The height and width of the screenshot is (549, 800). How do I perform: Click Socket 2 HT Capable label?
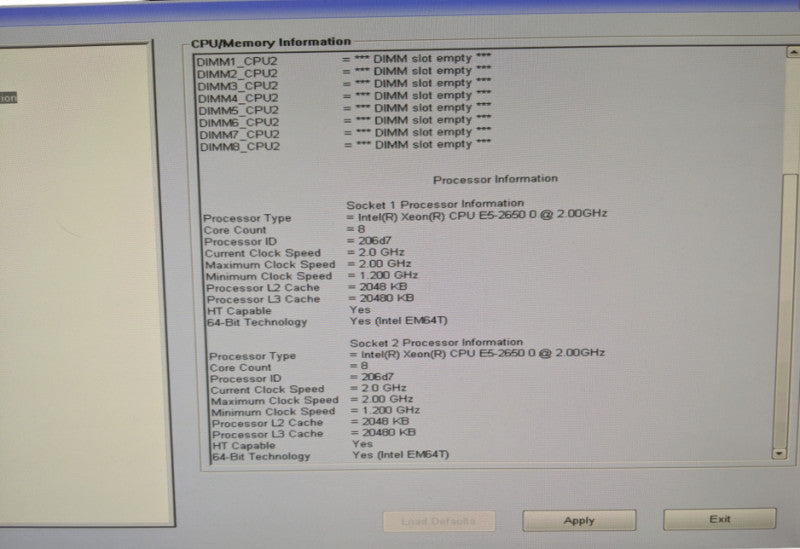point(244,446)
